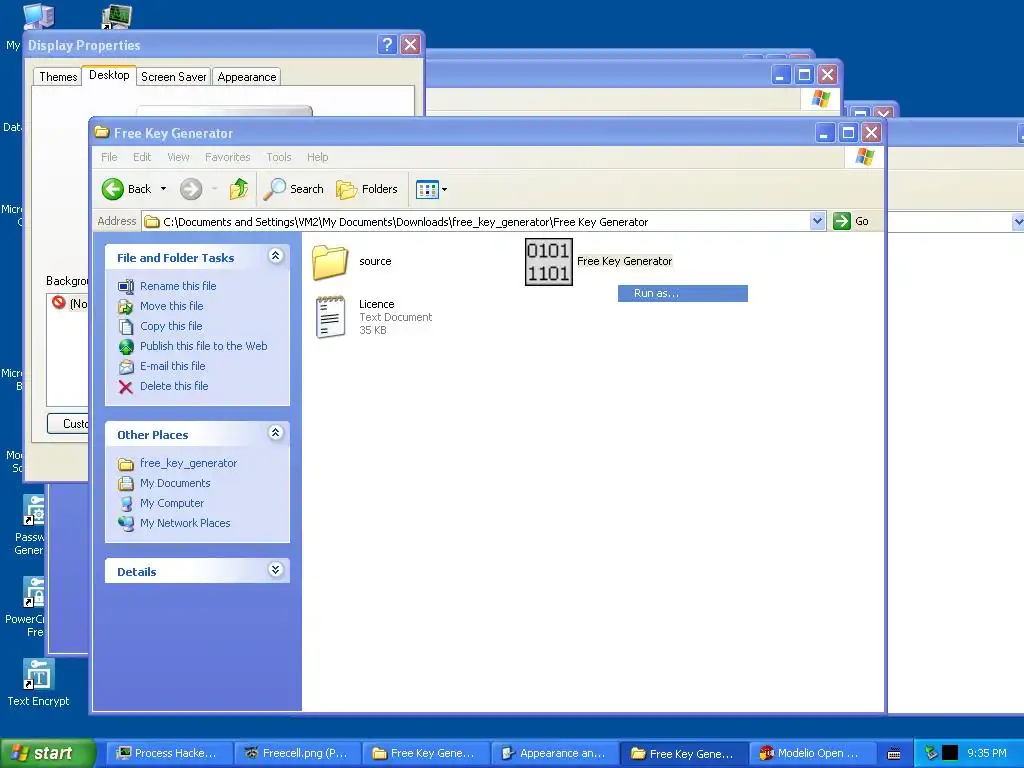Viewport: 1024px width, 768px height.
Task: Select the Licence text document icon
Action: pyautogui.click(x=330, y=317)
